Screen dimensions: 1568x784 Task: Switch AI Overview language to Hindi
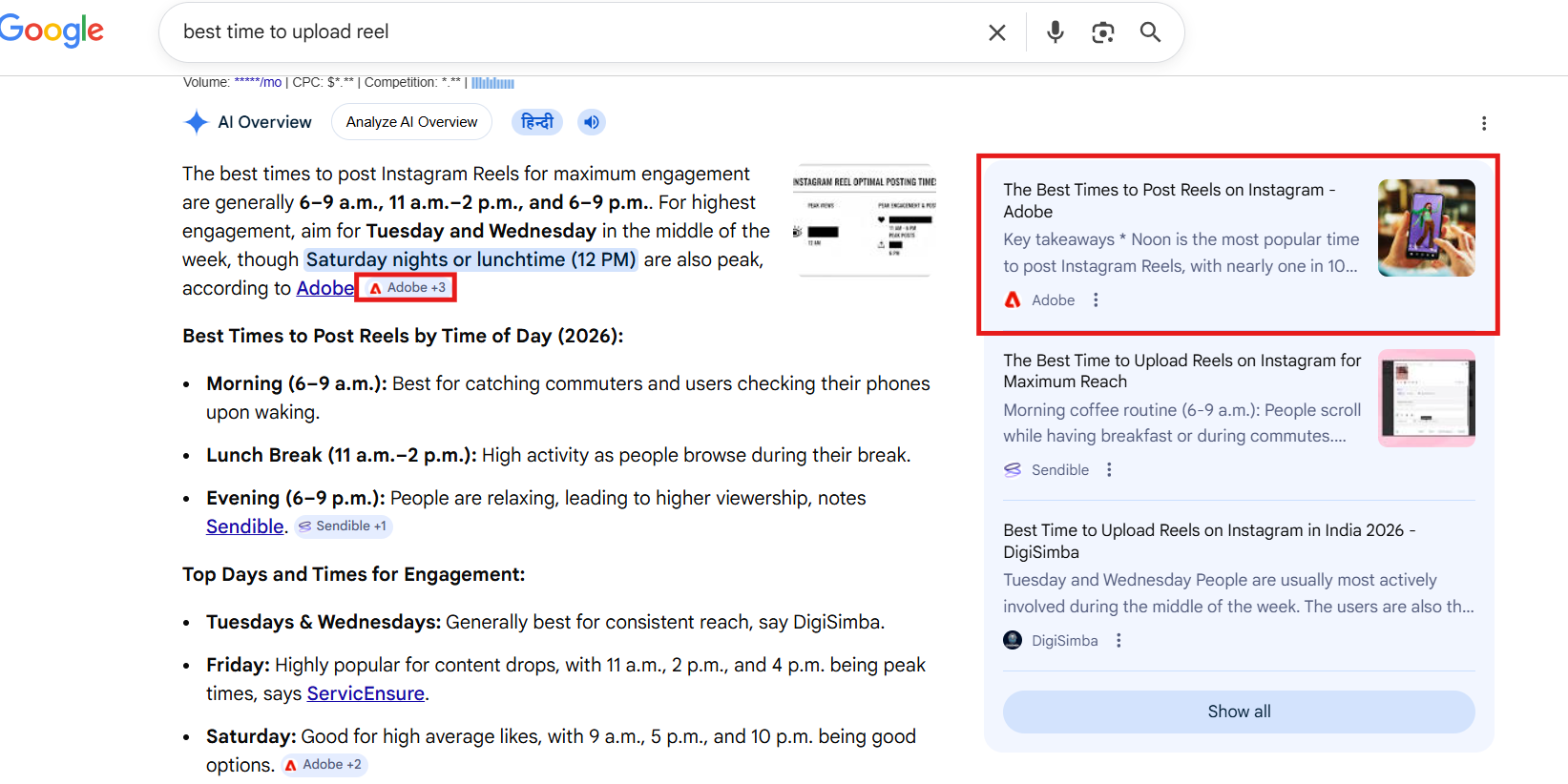[536, 122]
